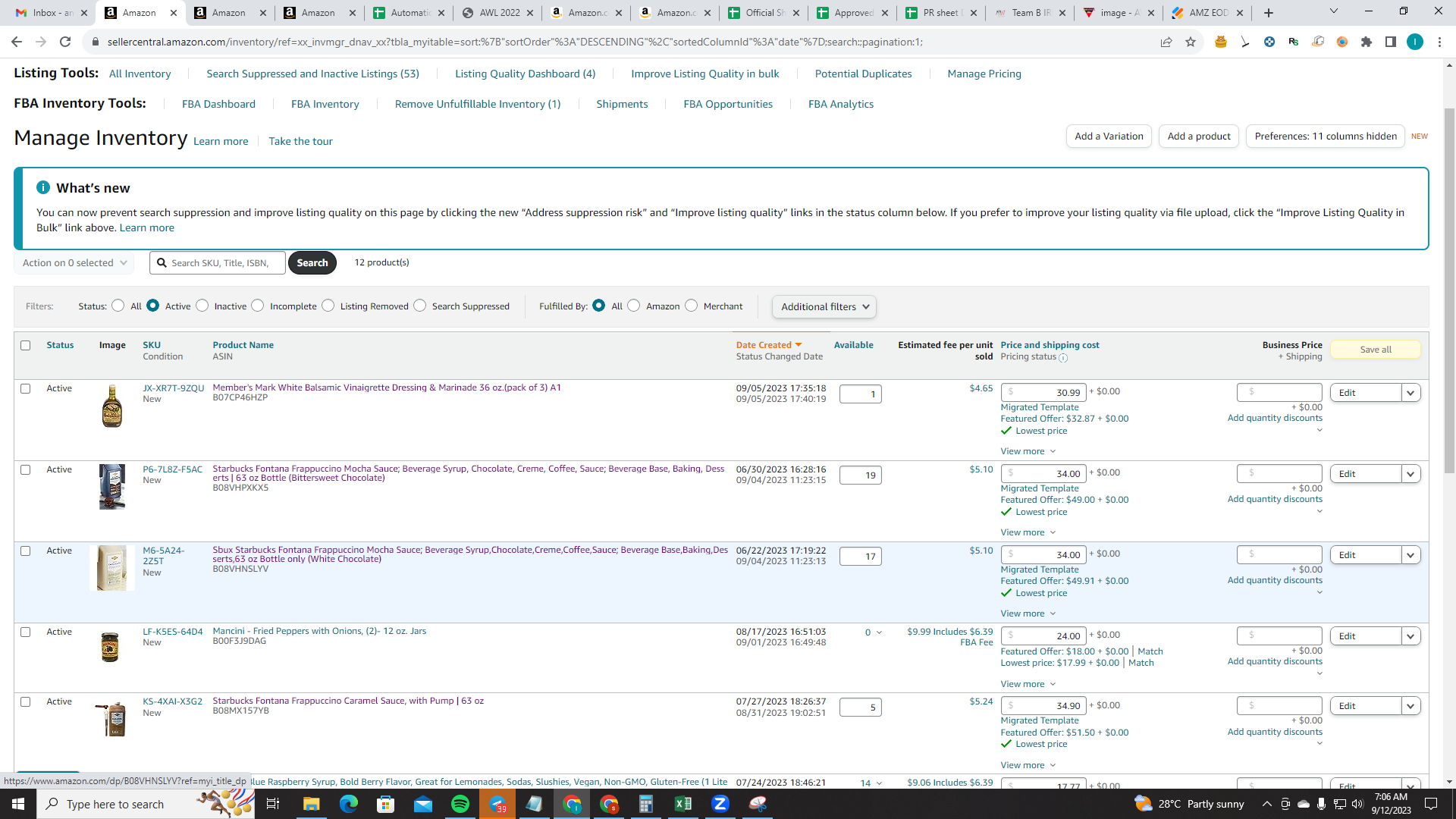
Task: Click the Pricing status info icon
Action: [x=1063, y=358]
